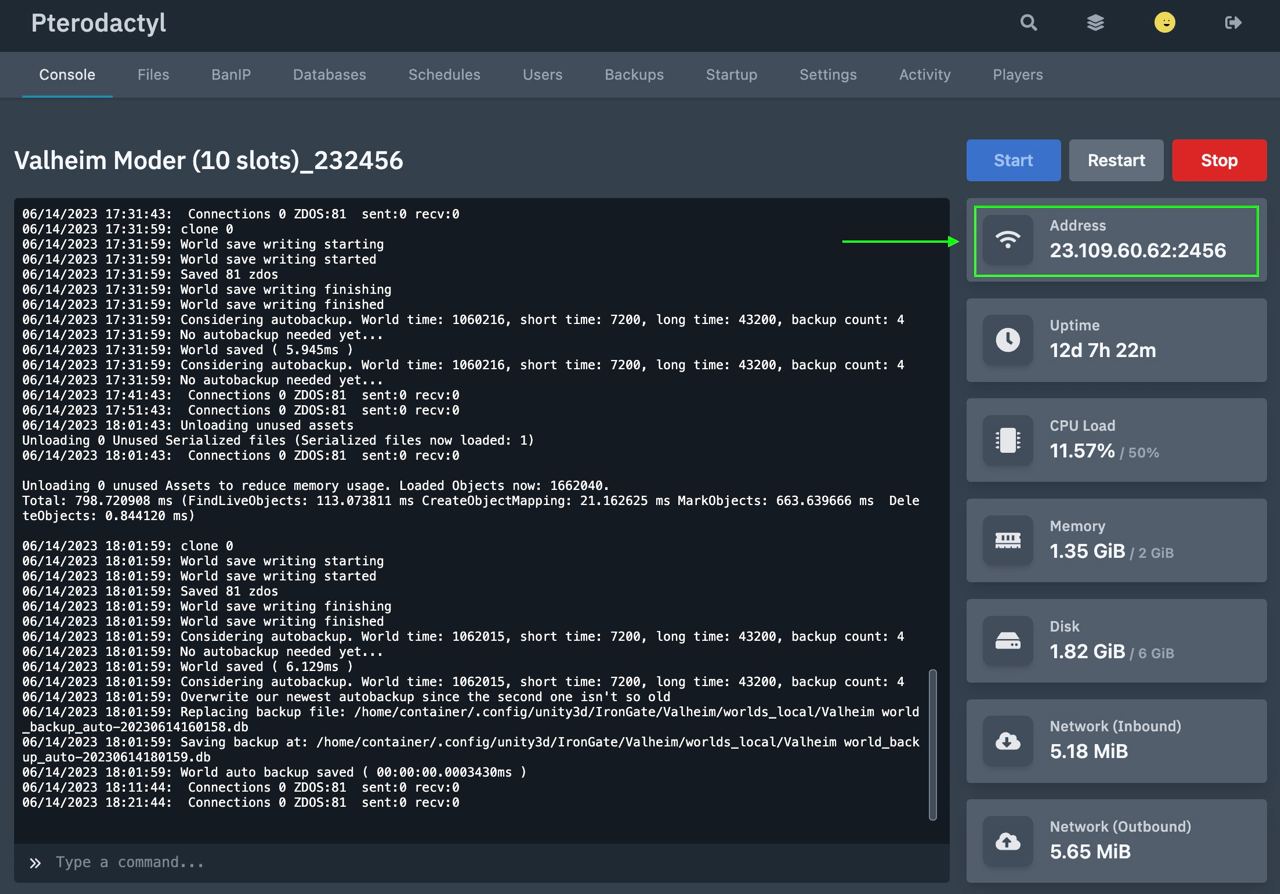Open the Players tab
The image size is (1280, 894).
[1017, 75]
